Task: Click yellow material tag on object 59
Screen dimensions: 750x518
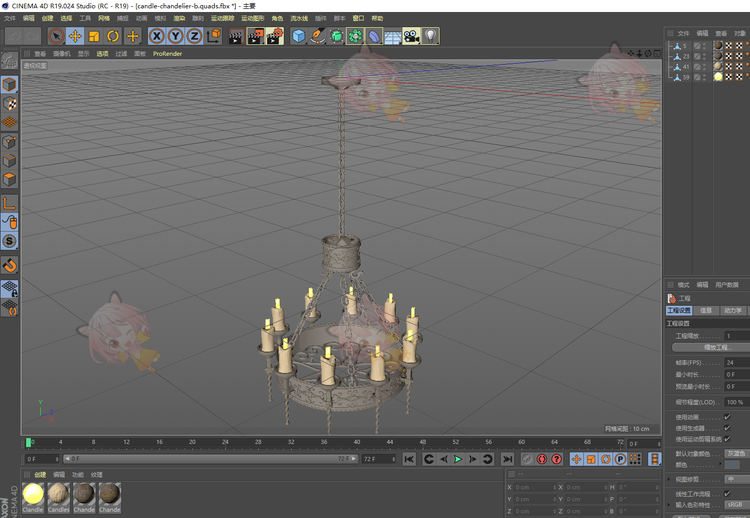Action: (x=718, y=77)
